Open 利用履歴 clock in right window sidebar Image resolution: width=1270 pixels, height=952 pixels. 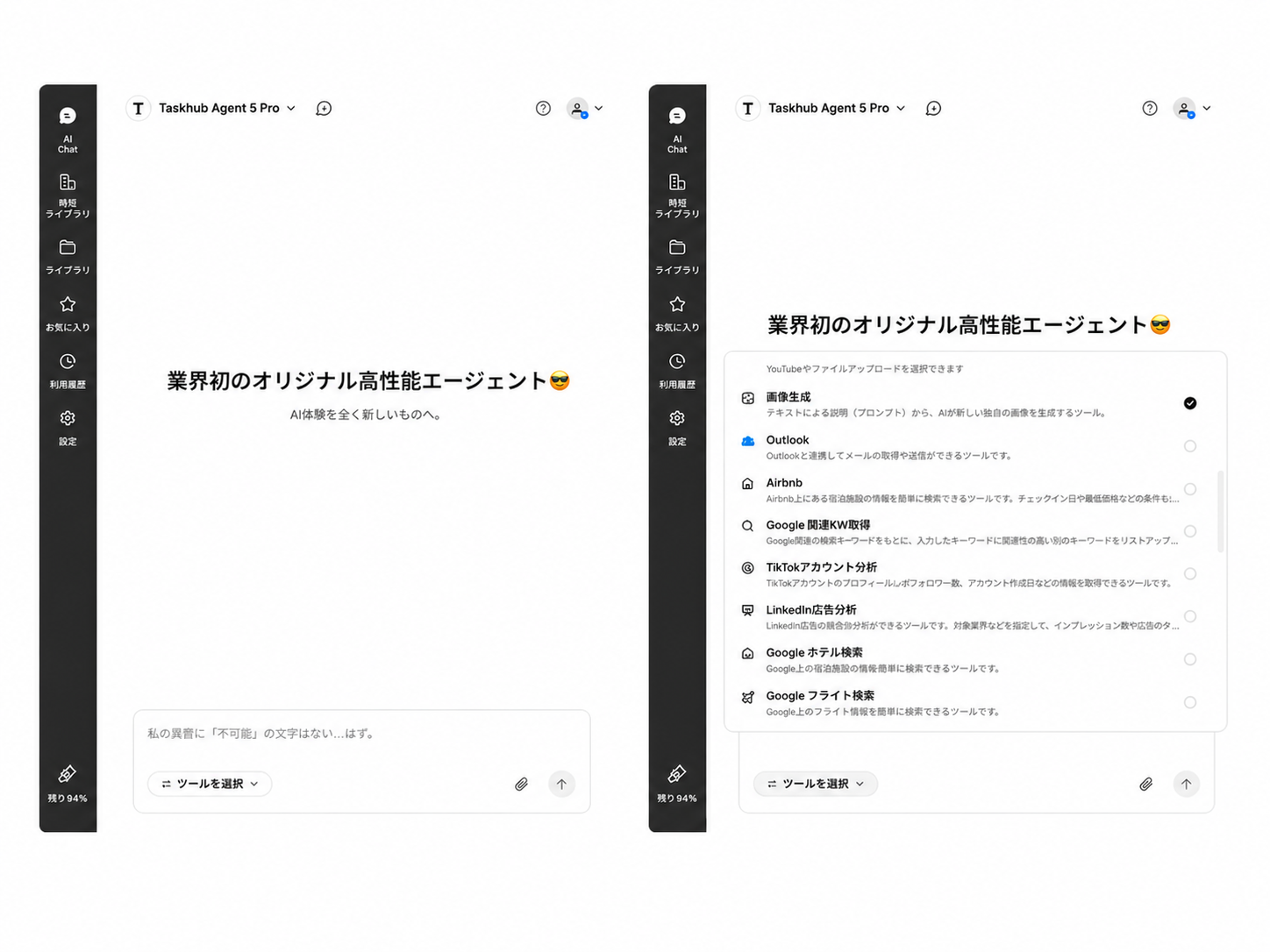tap(677, 371)
